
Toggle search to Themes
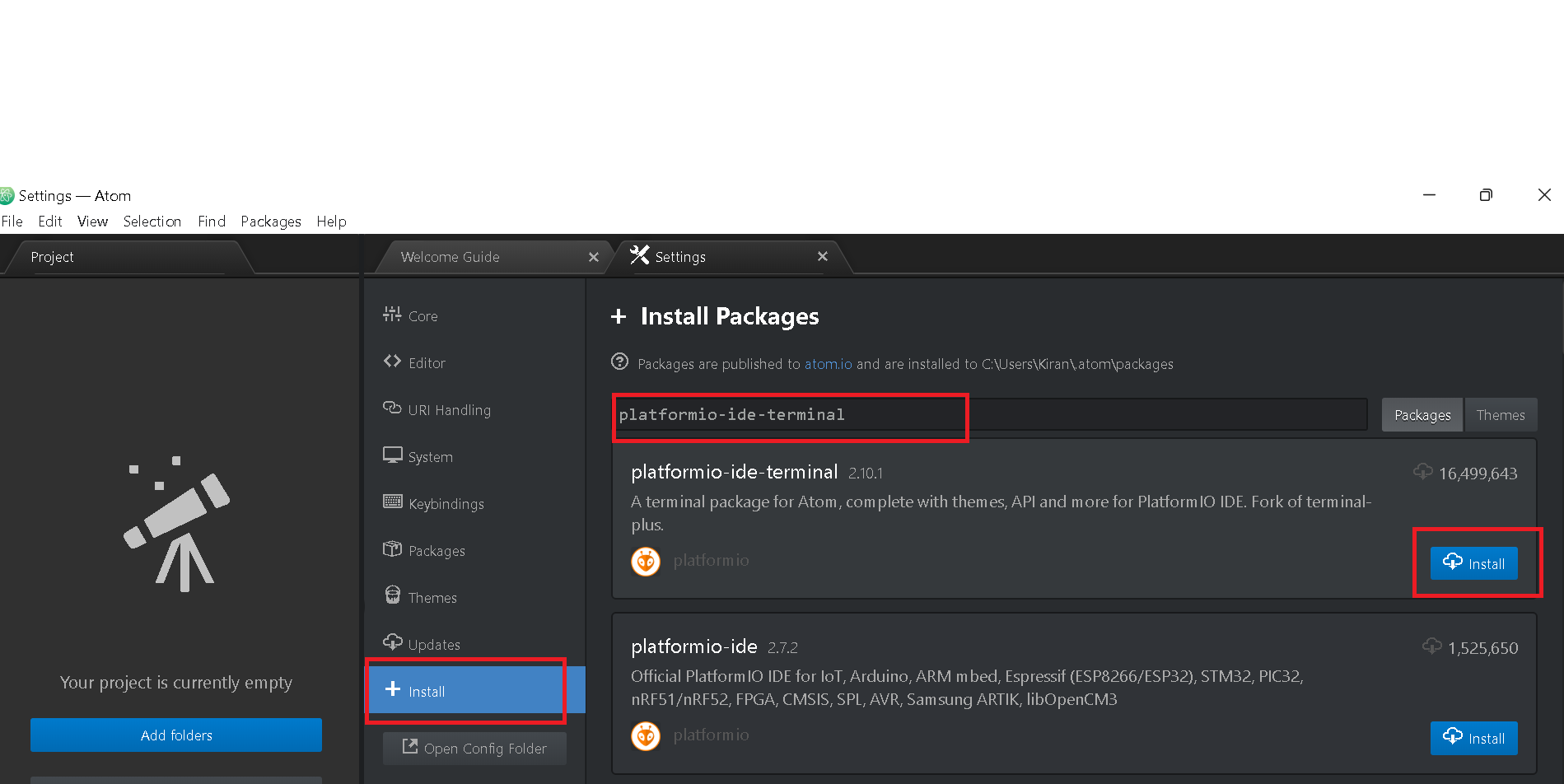coord(1501,415)
